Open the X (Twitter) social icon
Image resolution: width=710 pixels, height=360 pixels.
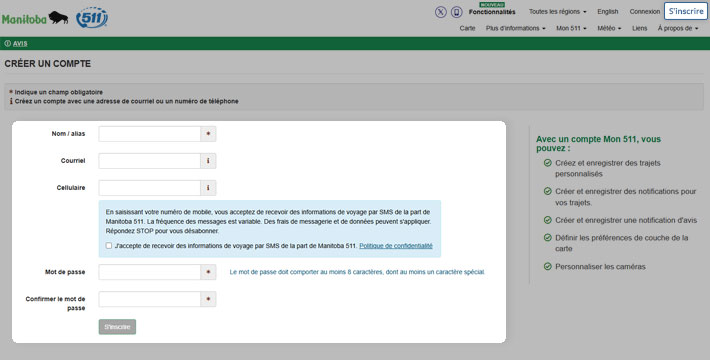441,12
